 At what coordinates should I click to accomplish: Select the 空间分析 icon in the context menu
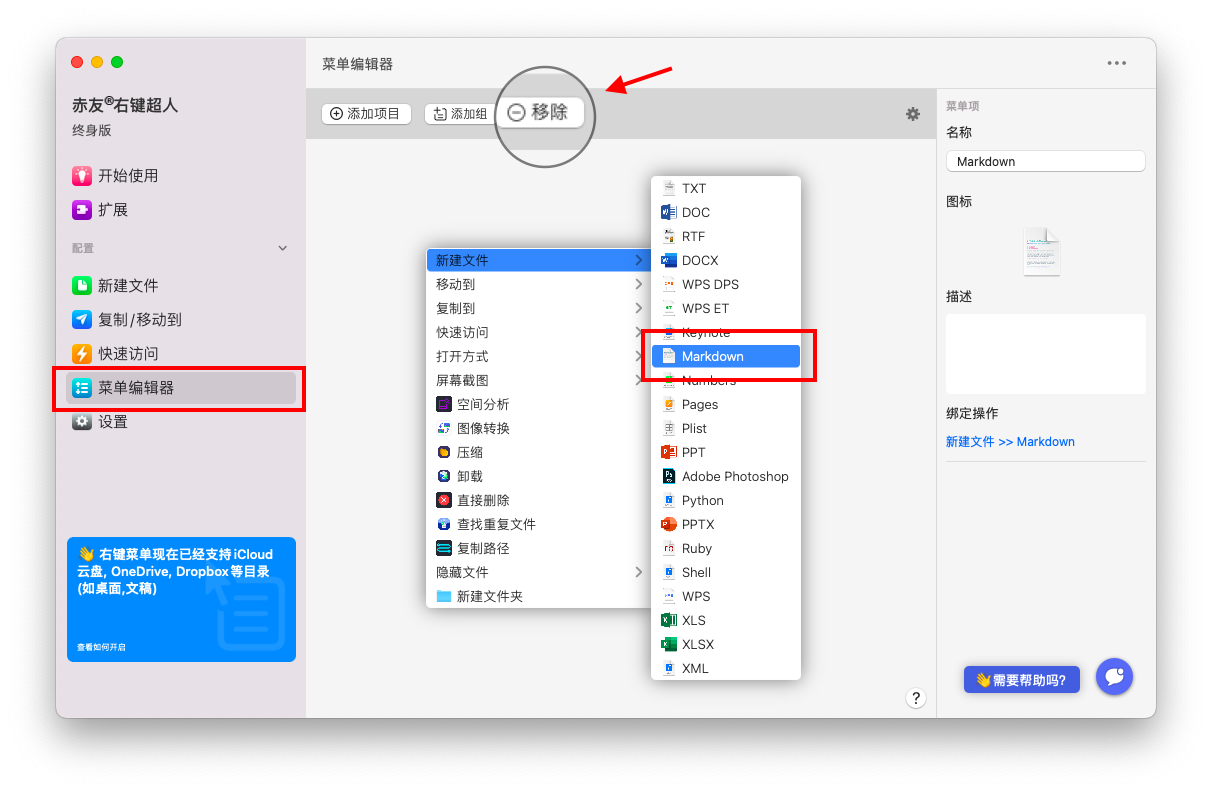444,404
